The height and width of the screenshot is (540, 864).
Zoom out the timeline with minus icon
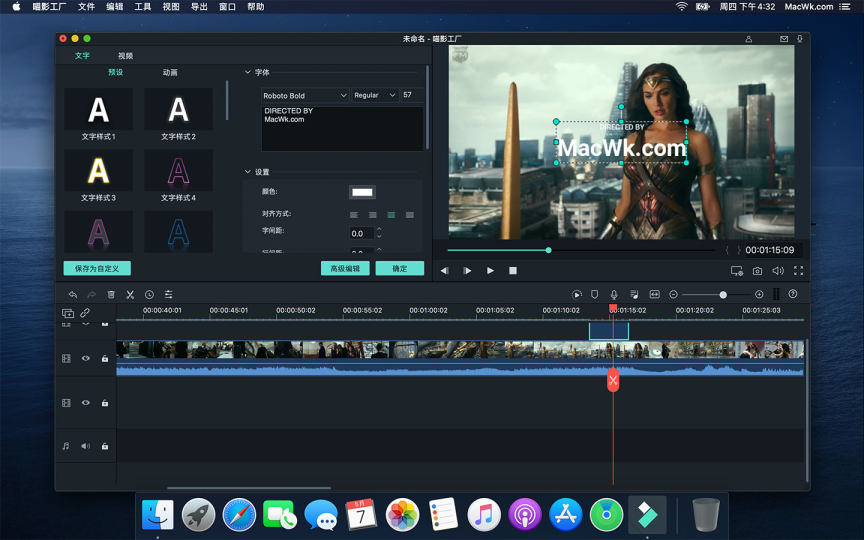point(673,295)
